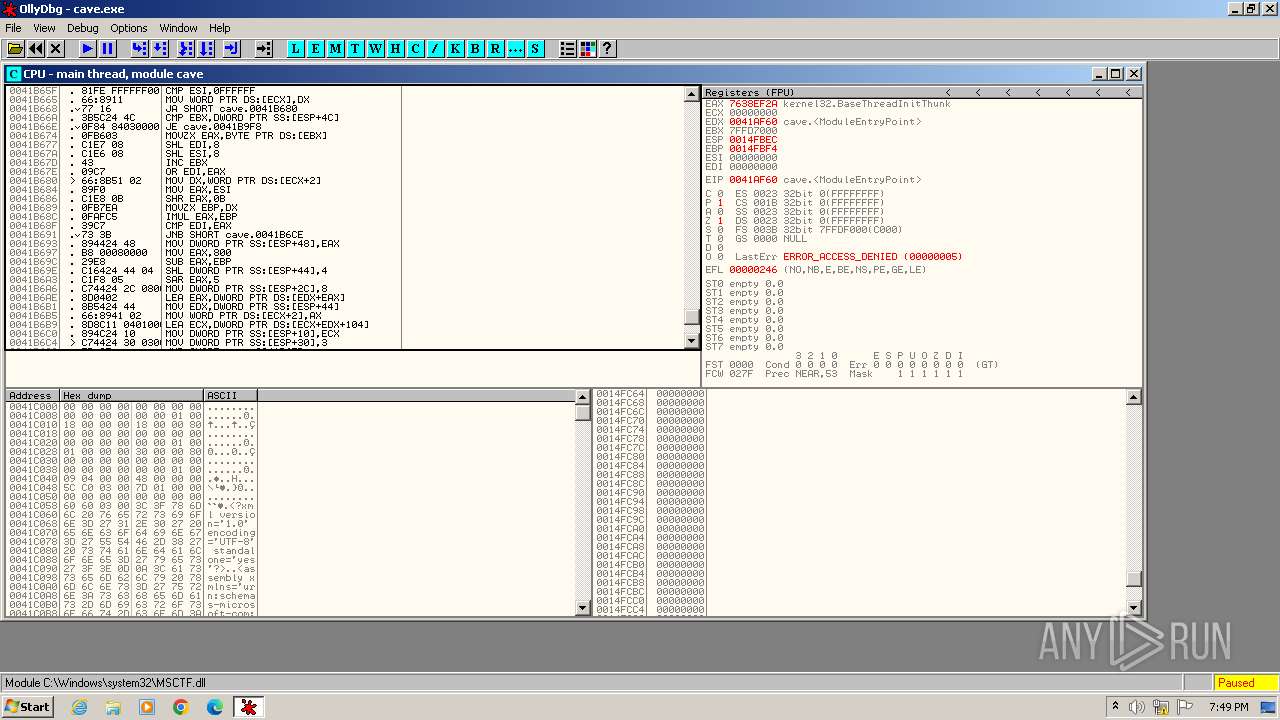1280x720 pixels.
Task: Show References with R button
Action: point(496,48)
